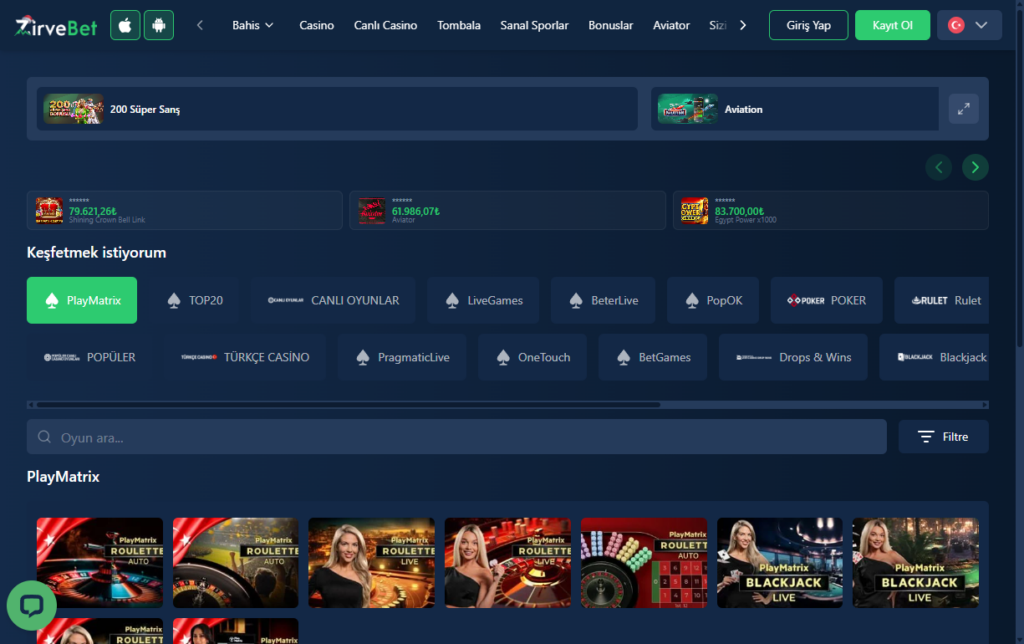Select the TOP20 category

pyautogui.click(x=195, y=300)
